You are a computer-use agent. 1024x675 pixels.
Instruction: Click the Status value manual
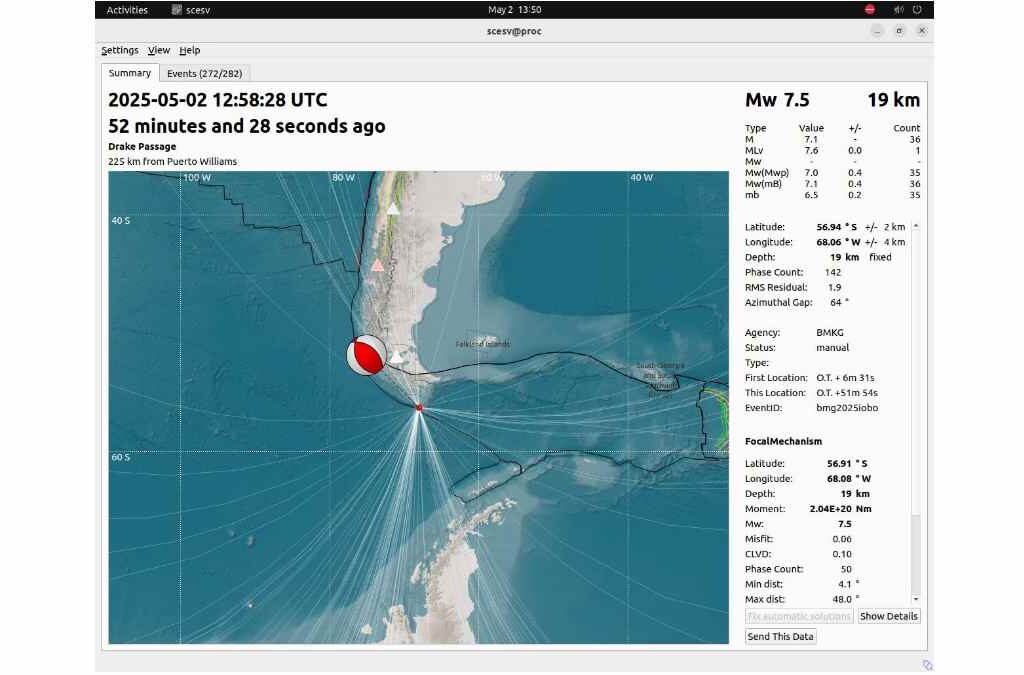[x=833, y=347]
